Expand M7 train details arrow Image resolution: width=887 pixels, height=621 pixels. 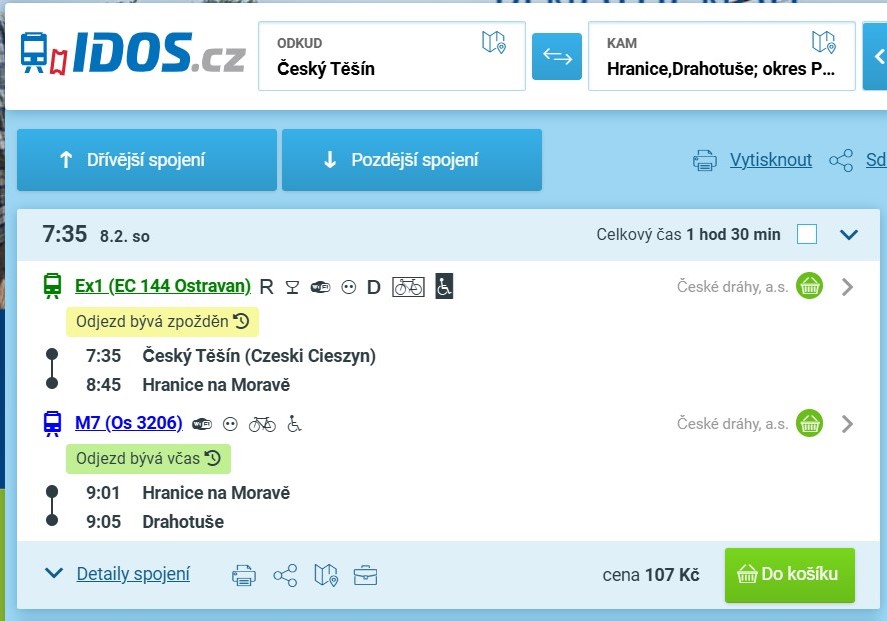click(847, 424)
